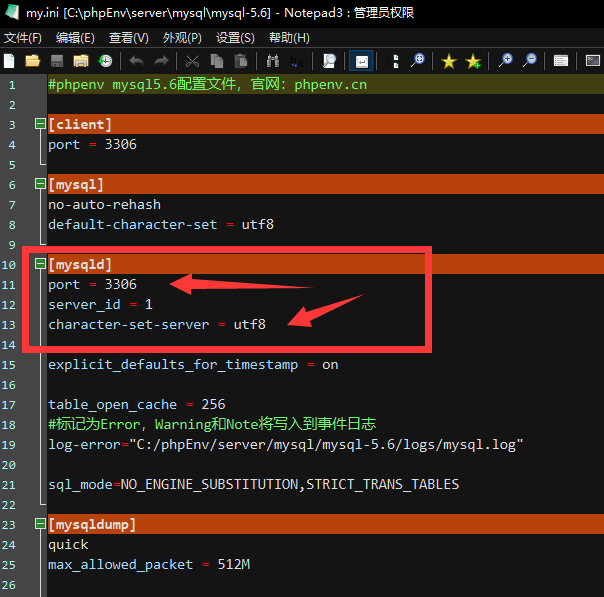Image resolution: width=604 pixels, height=597 pixels.
Task: Click the document magnifier toolbar icon
Action: pos(329,61)
